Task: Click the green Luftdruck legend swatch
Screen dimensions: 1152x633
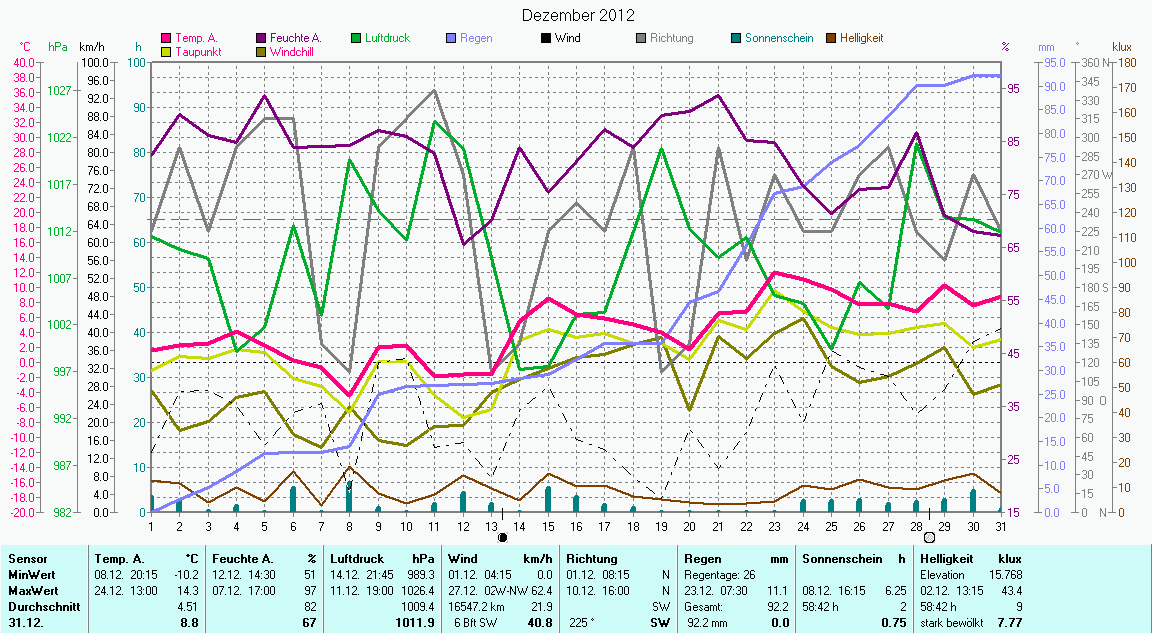Action: (356, 38)
